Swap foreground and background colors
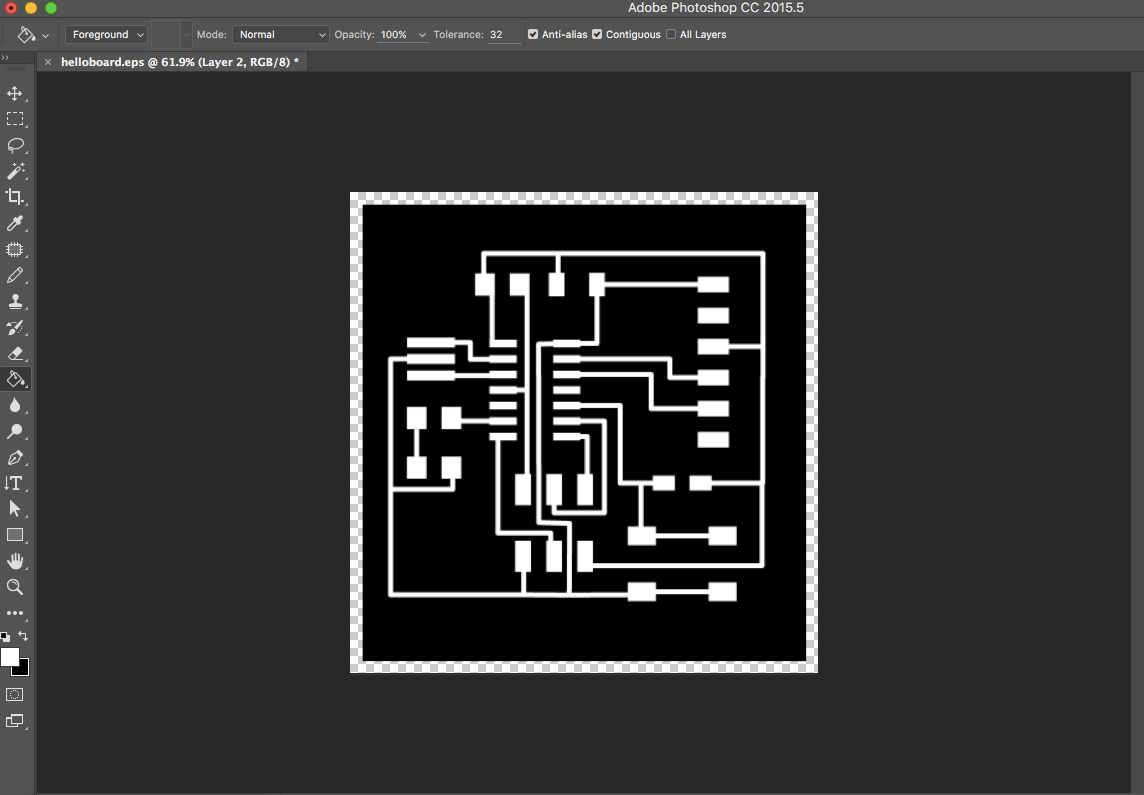This screenshot has height=795, width=1144. click(x=23, y=636)
